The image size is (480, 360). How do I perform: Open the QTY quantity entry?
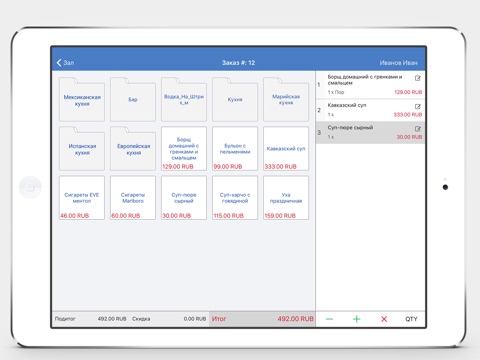(x=411, y=319)
